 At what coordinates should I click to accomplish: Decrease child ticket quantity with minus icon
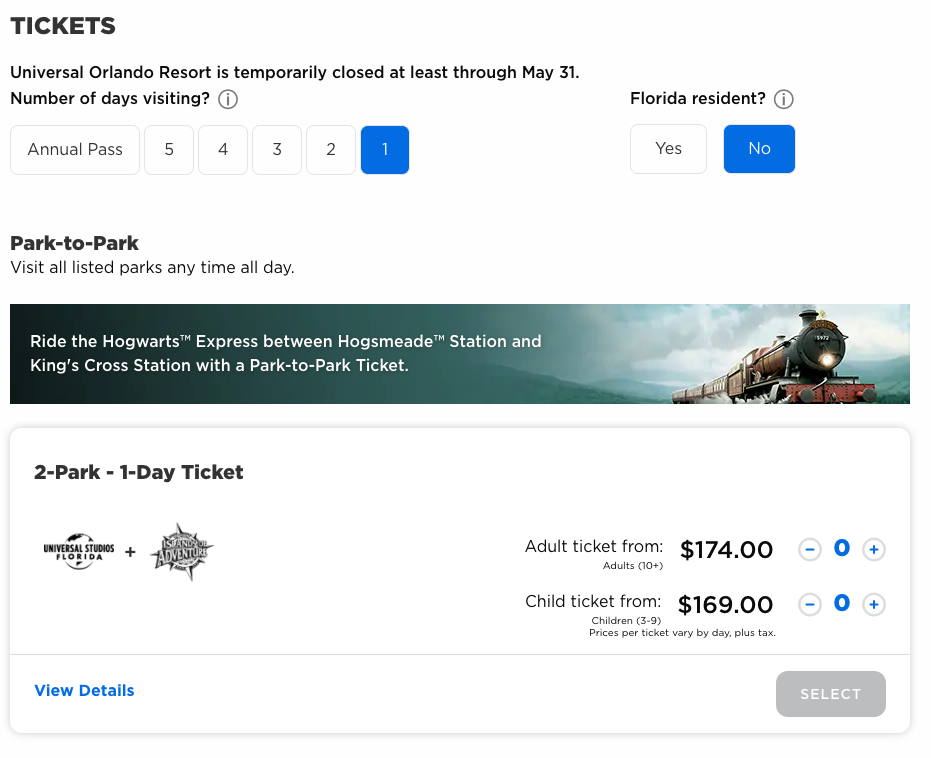coord(810,605)
